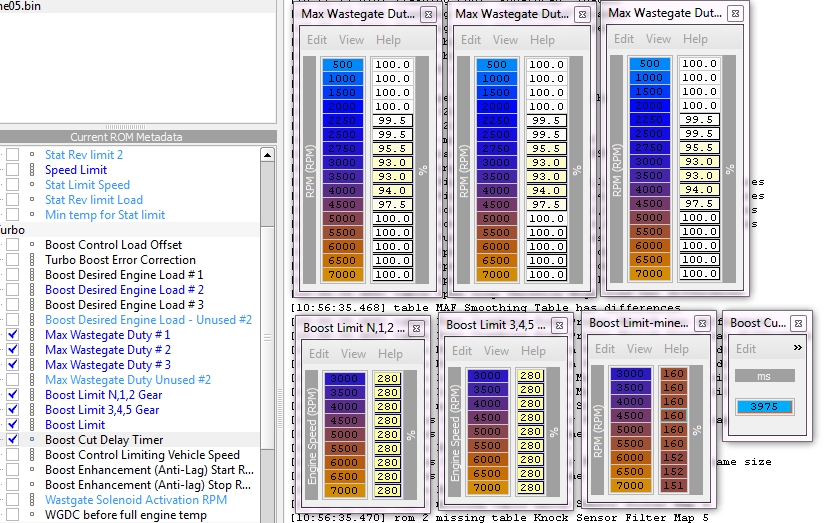Screen dimensions: 834x523
Task: Close the Boost Cut Delay Timer window
Action: [x=797, y=323]
